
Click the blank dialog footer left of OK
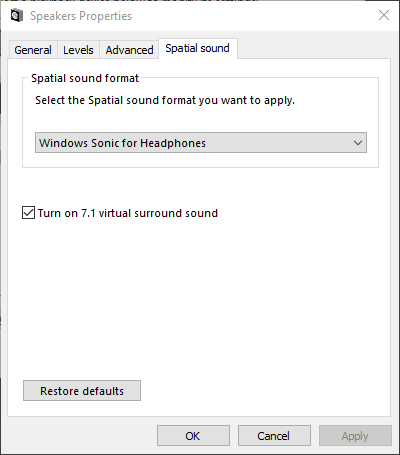[x=82, y=436]
